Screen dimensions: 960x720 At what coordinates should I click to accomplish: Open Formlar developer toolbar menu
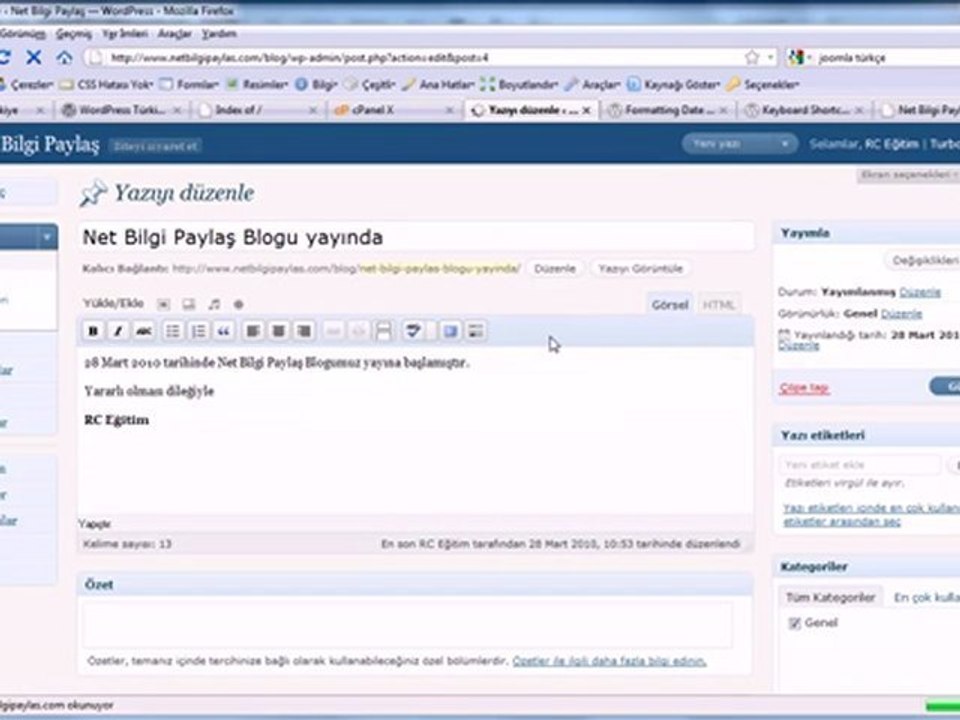click(x=189, y=84)
